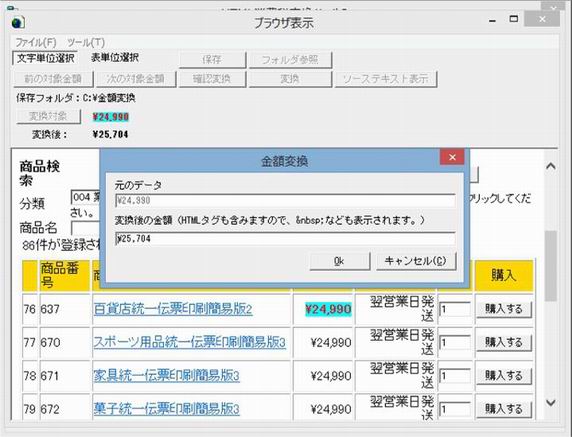572x437 pixels.
Task: Close the 金額変換 dialog with red X
Action: 452,157
